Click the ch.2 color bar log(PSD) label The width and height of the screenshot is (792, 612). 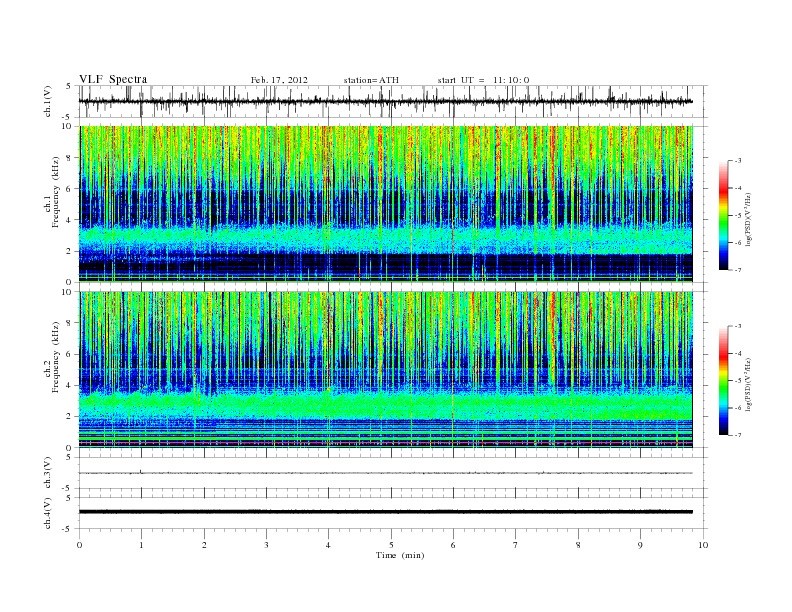(x=748, y=384)
